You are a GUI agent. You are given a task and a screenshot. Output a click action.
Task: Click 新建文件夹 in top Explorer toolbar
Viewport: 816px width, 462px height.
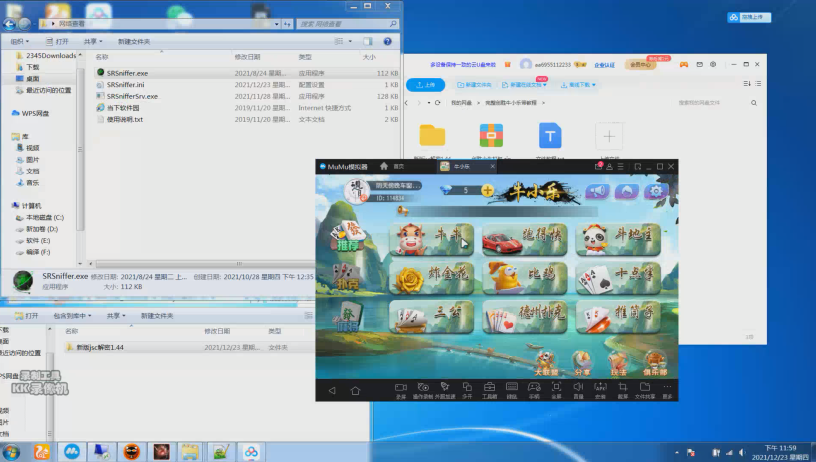click(134, 42)
